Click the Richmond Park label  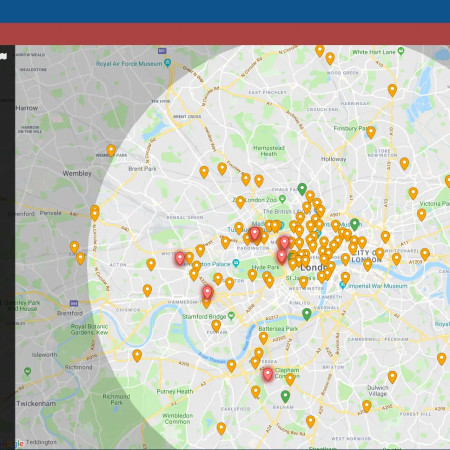point(116,399)
